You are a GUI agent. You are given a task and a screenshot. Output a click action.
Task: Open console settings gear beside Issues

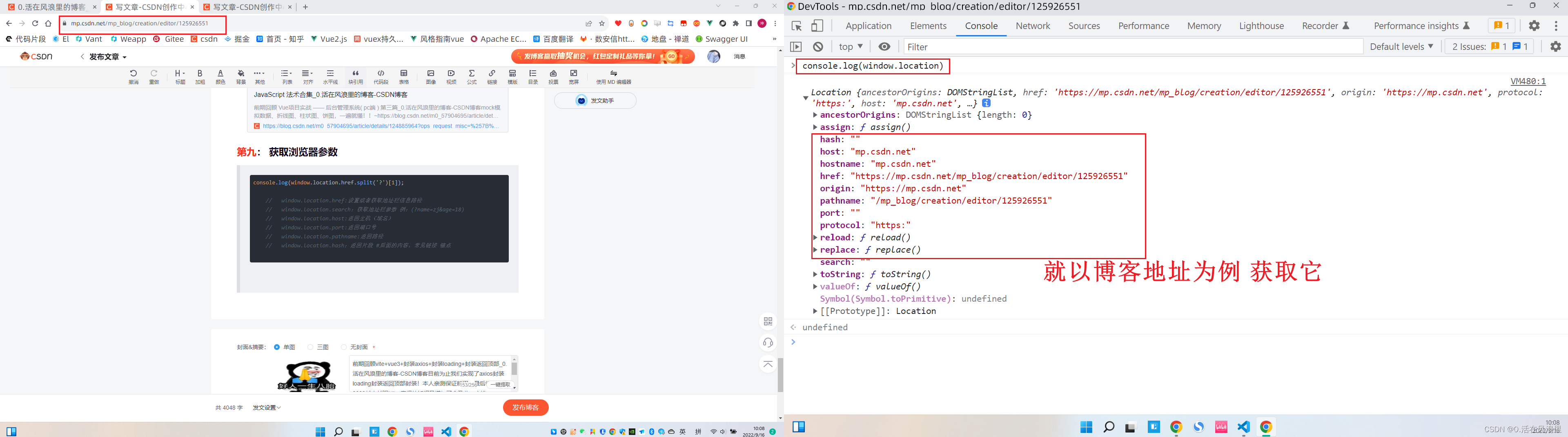(x=1555, y=46)
